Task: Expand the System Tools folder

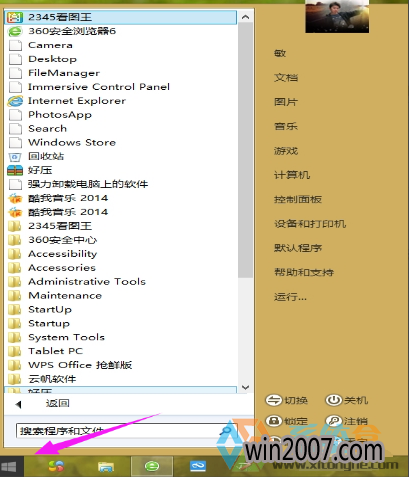Action: coord(67,337)
